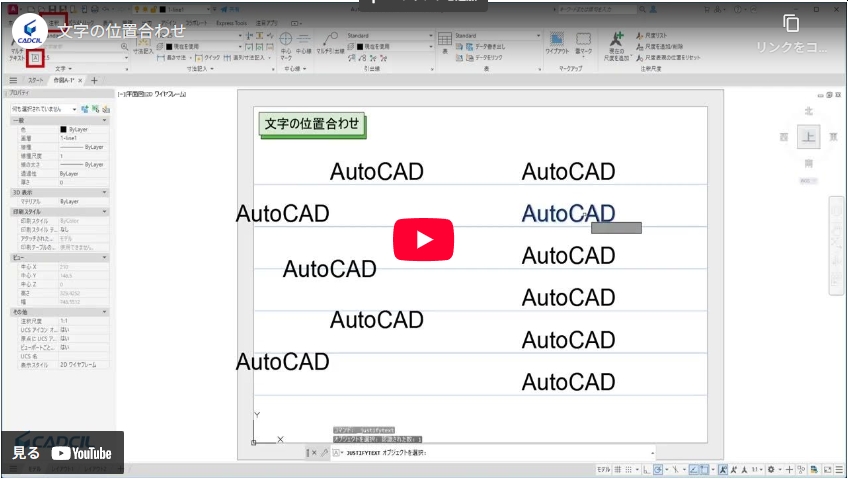848x479 pixels.
Task: Switch to the スタート file tab
Action: [x=36, y=81]
